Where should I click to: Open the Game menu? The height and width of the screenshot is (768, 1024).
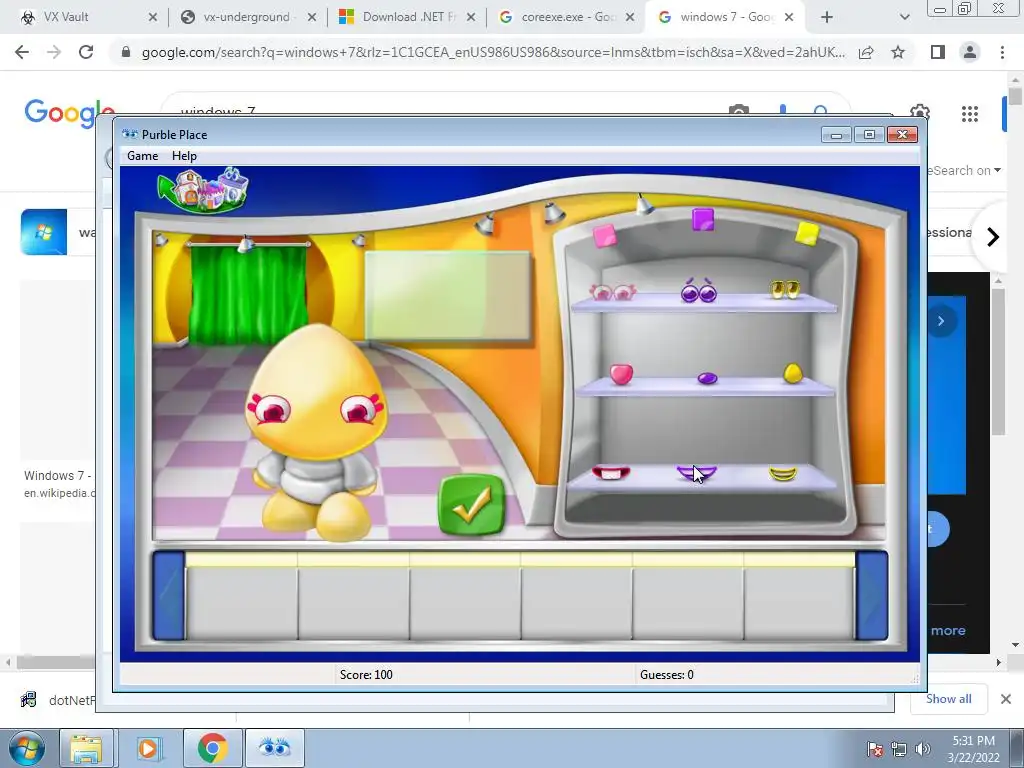[x=142, y=155]
